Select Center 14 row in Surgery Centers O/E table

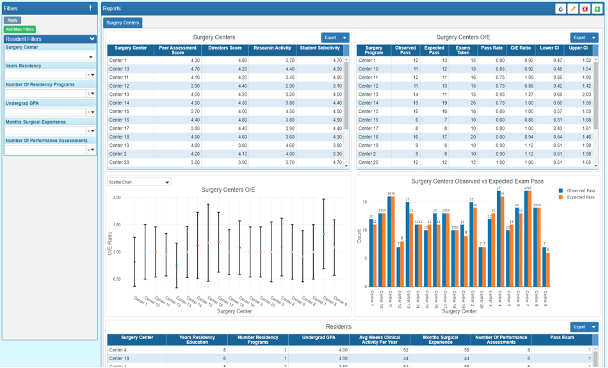tap(475, 103)
